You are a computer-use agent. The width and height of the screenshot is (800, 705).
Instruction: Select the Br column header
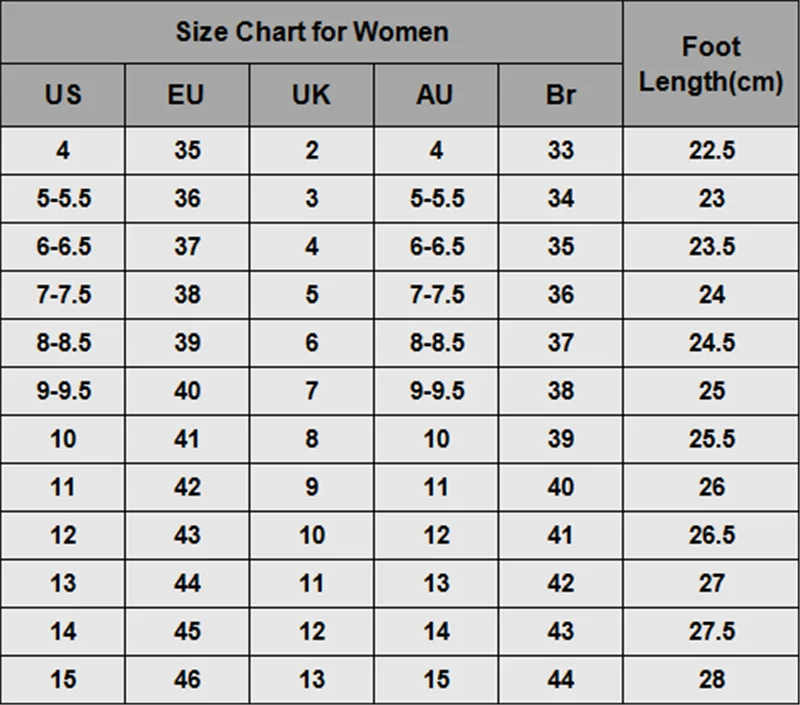[x=560, y=94]
